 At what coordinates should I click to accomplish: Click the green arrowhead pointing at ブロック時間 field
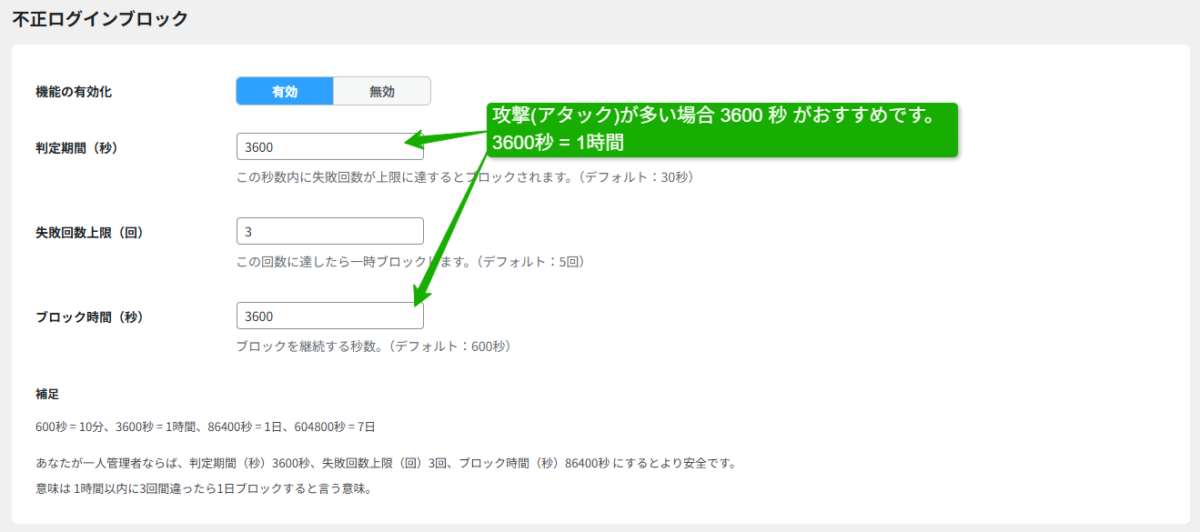[x=420, y=296]
